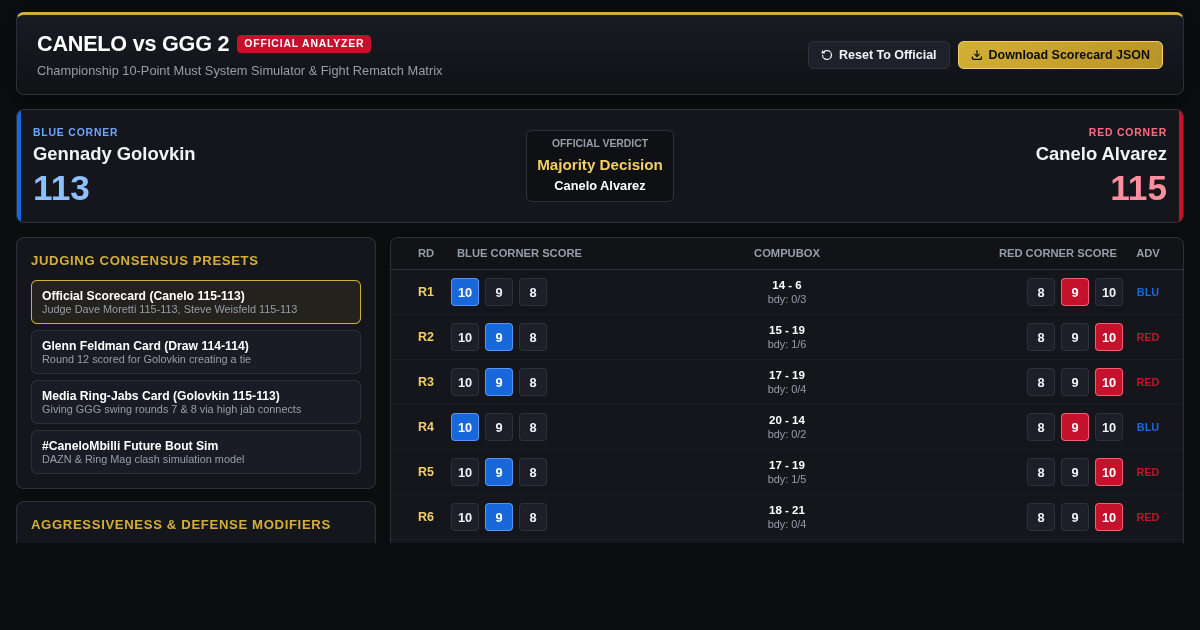Set R4 red corner score to 10
The width and height of the screenshot is (1200, 630).
point(1109,427)
